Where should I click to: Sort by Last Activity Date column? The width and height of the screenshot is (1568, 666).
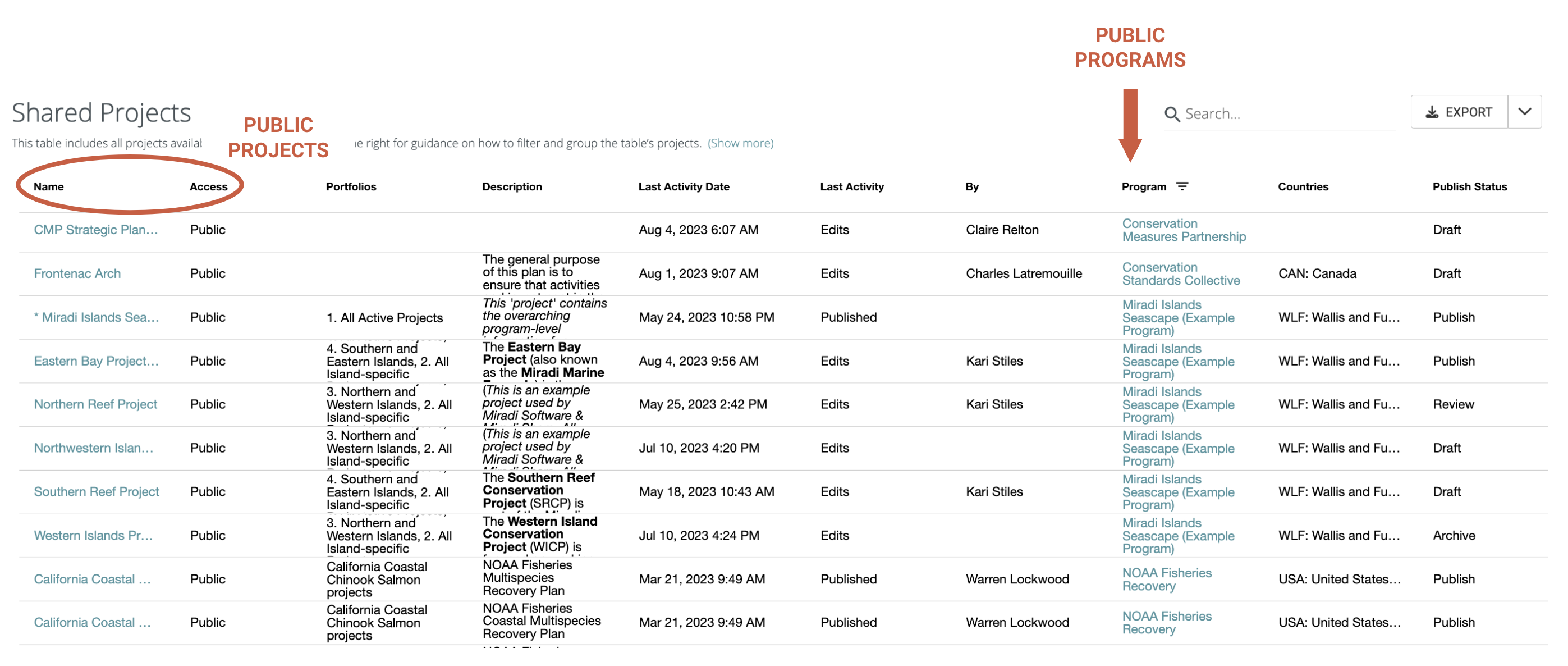(x=684, y=186)
